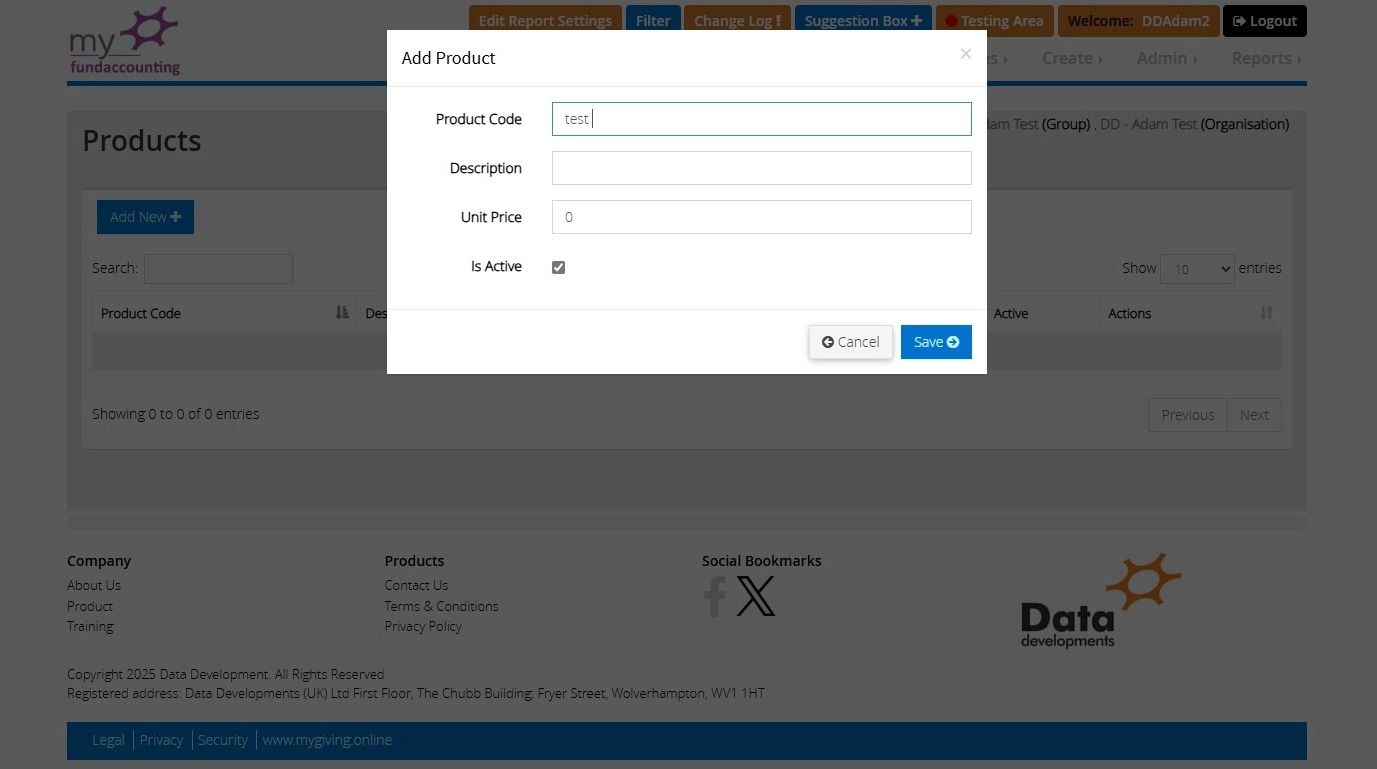Image resolution: width=1377 pixels, height=769 pixels.
Task: Open the Product footer link
Action: pyautogui.click(x=90, y=606)
